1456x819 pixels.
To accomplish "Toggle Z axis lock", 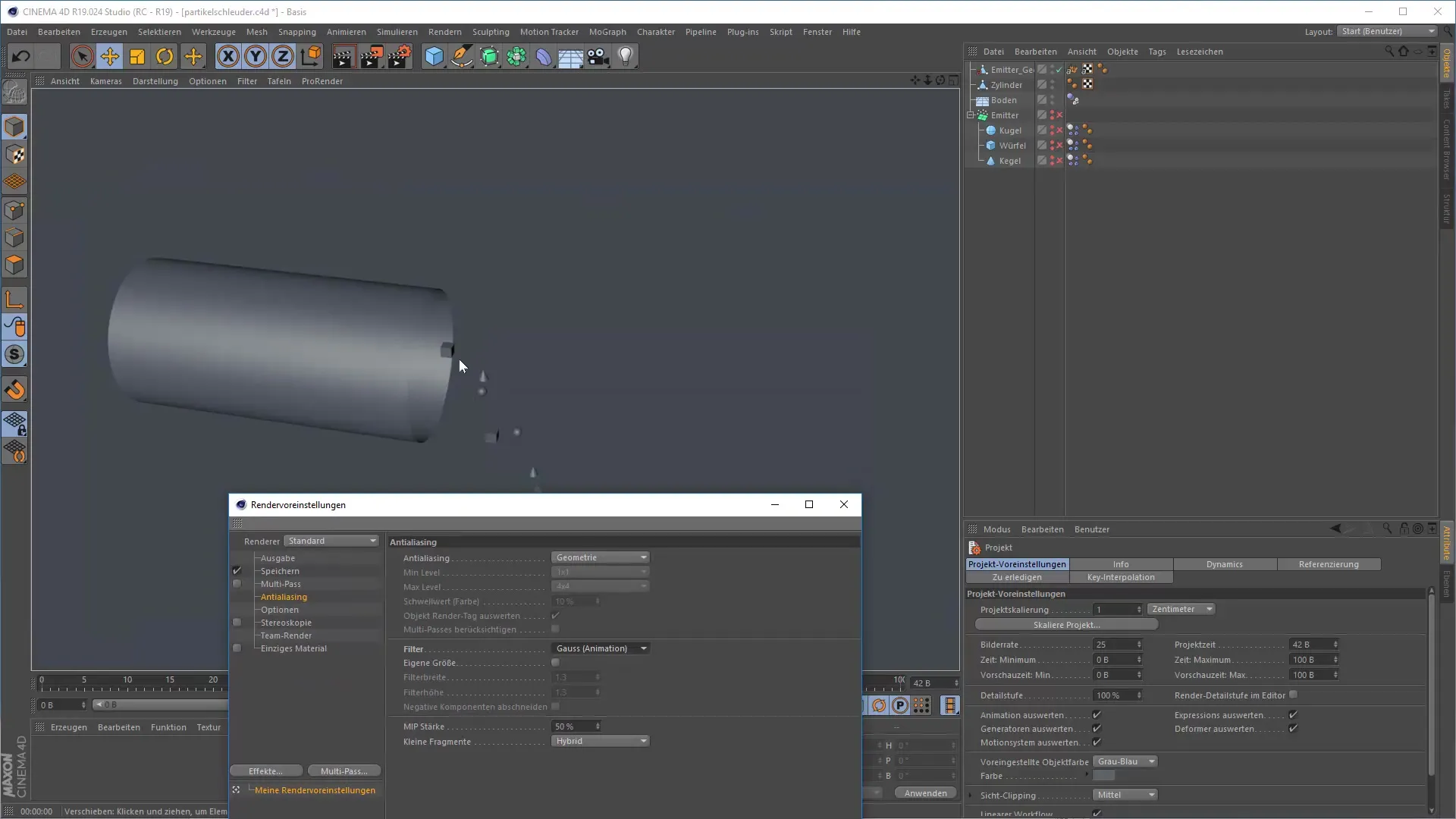I will [x=283, y=56].
